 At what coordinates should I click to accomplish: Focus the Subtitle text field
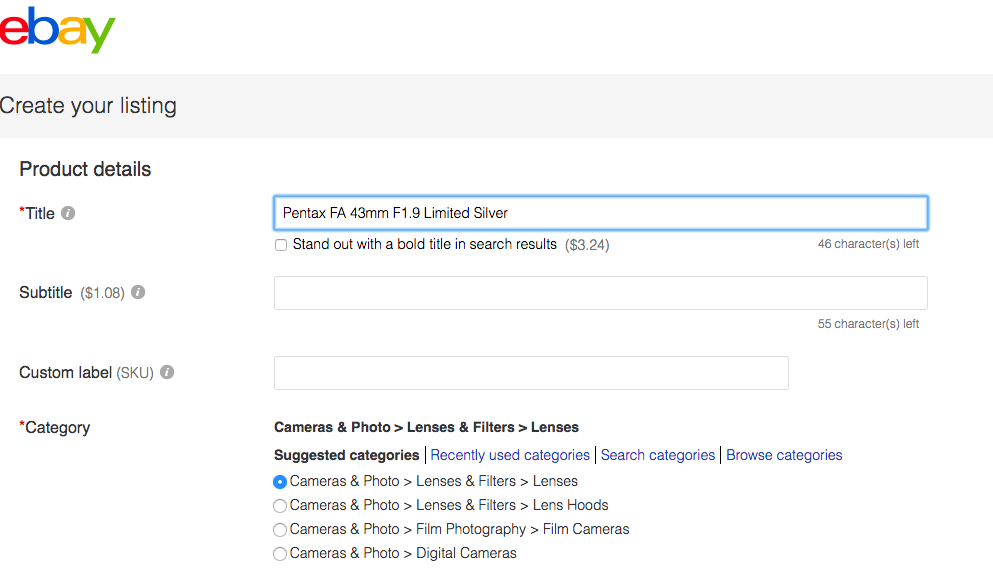[x=601, y=293]
